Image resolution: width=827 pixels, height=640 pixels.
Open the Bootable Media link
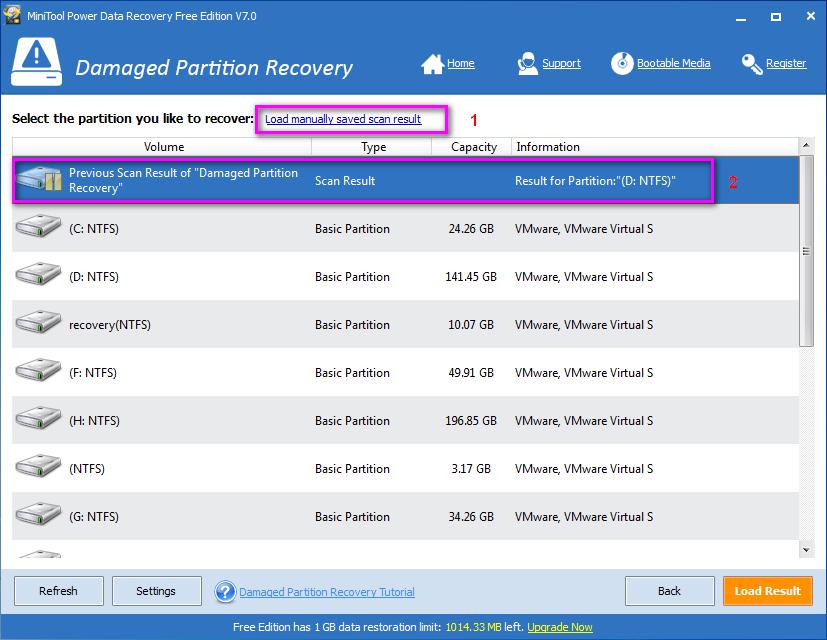coord(674,63)
